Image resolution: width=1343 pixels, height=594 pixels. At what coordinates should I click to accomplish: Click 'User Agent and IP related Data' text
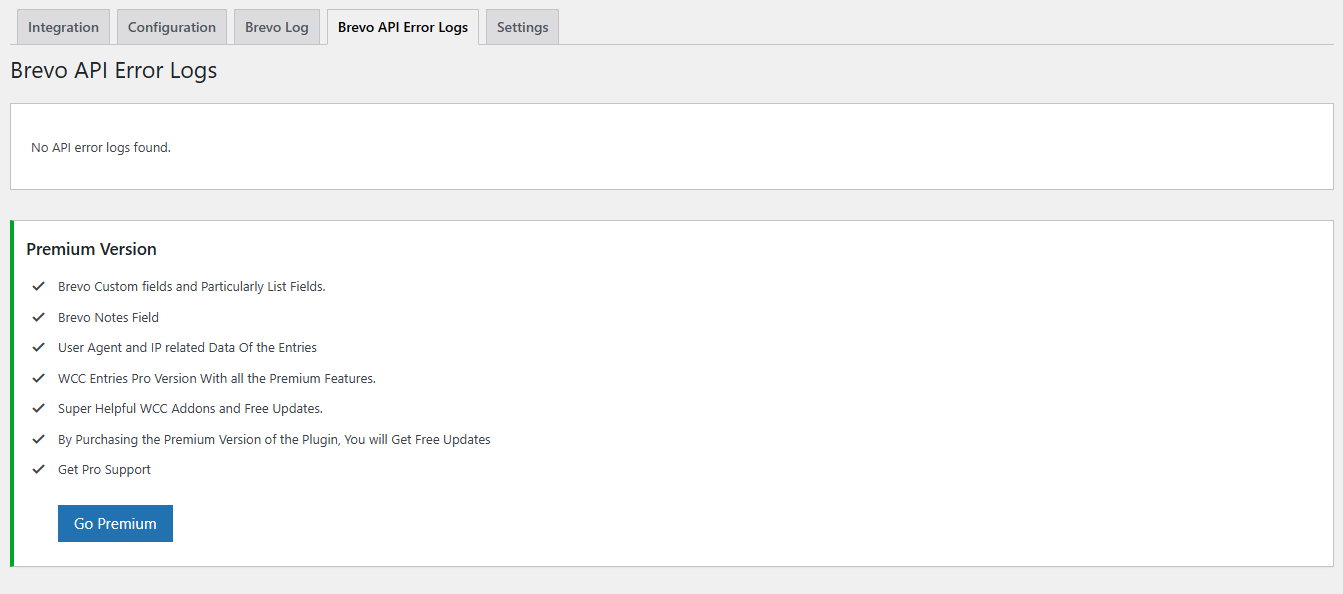[187, 348]
